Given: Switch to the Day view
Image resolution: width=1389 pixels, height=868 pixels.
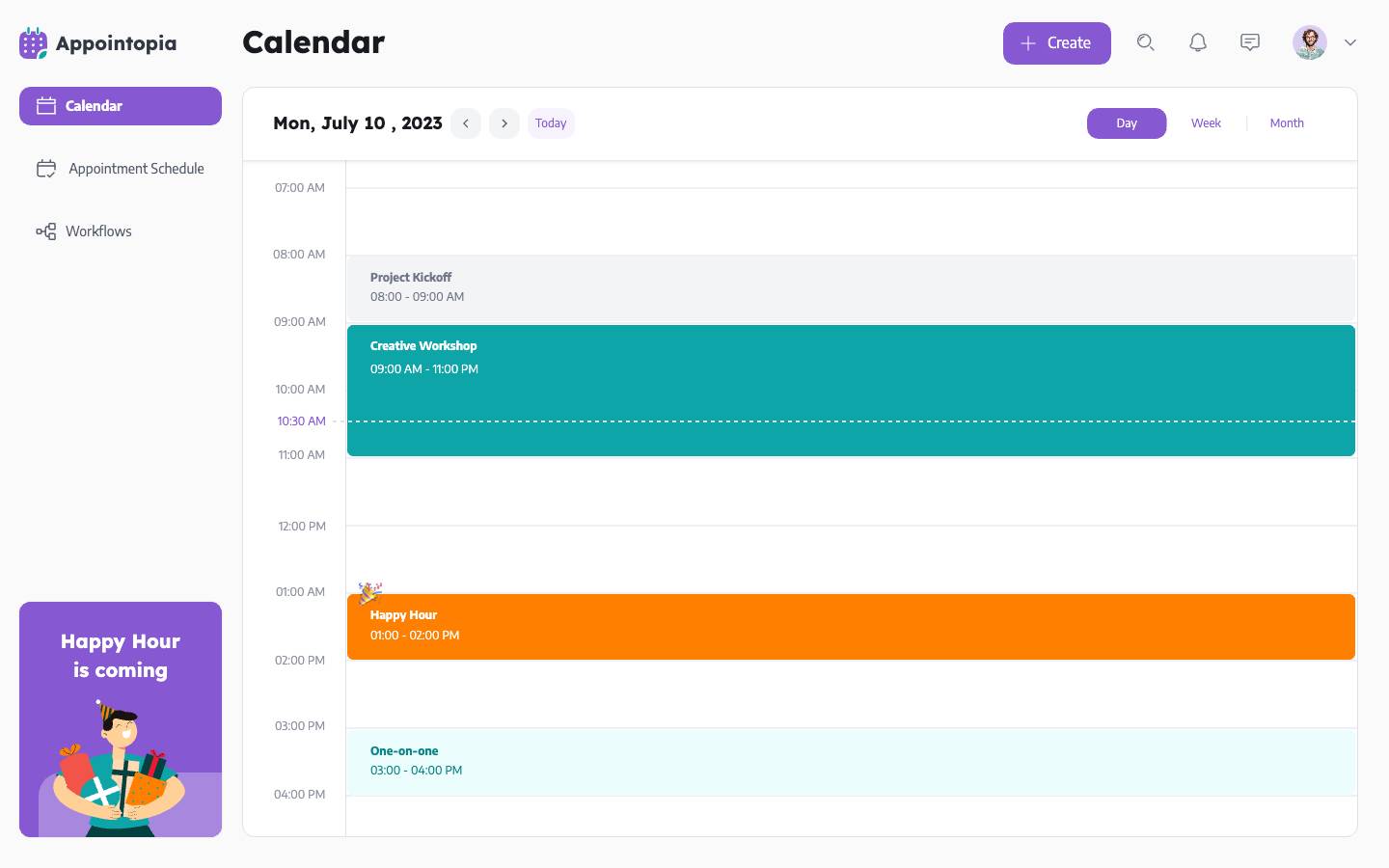Looking at the screenshot, I should (1127, 123).
